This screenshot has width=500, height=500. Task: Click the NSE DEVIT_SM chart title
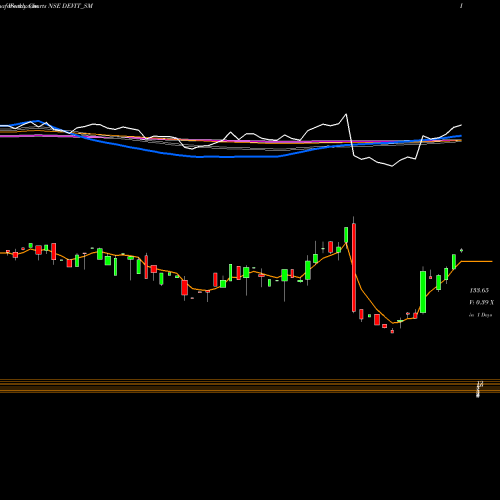(71, 6)
